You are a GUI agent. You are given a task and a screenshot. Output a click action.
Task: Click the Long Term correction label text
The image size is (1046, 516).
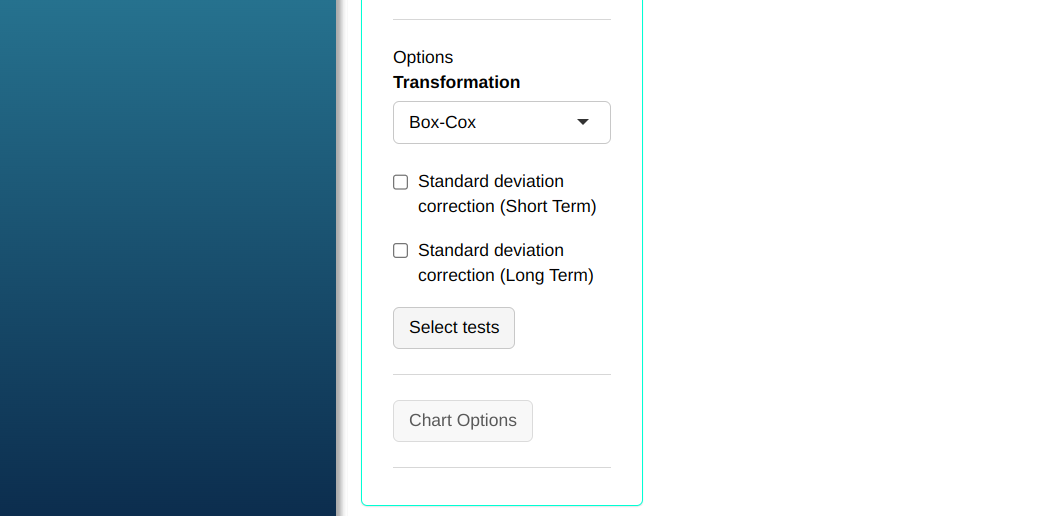505,263
